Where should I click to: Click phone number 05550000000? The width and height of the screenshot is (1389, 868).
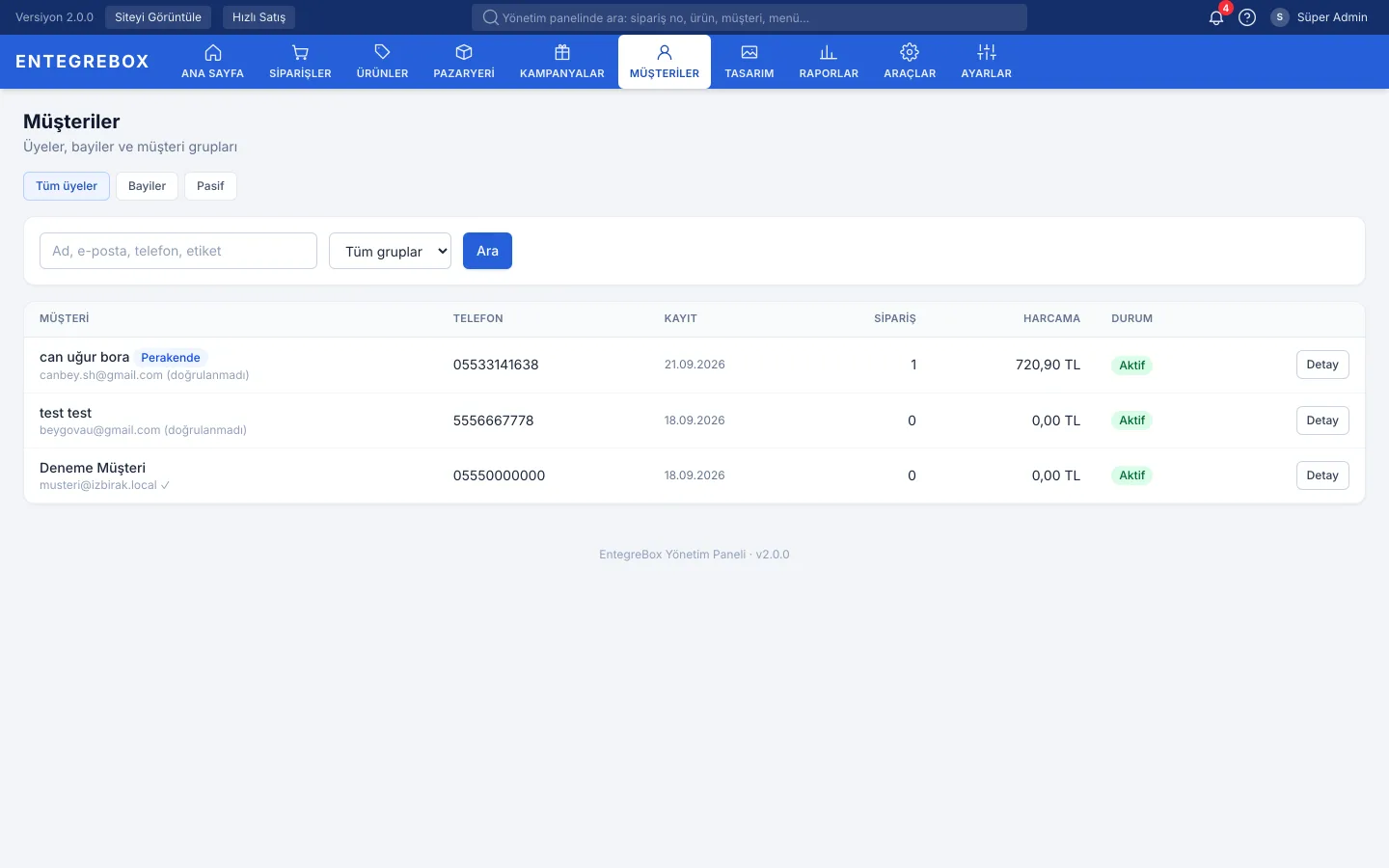coord(500,475)
